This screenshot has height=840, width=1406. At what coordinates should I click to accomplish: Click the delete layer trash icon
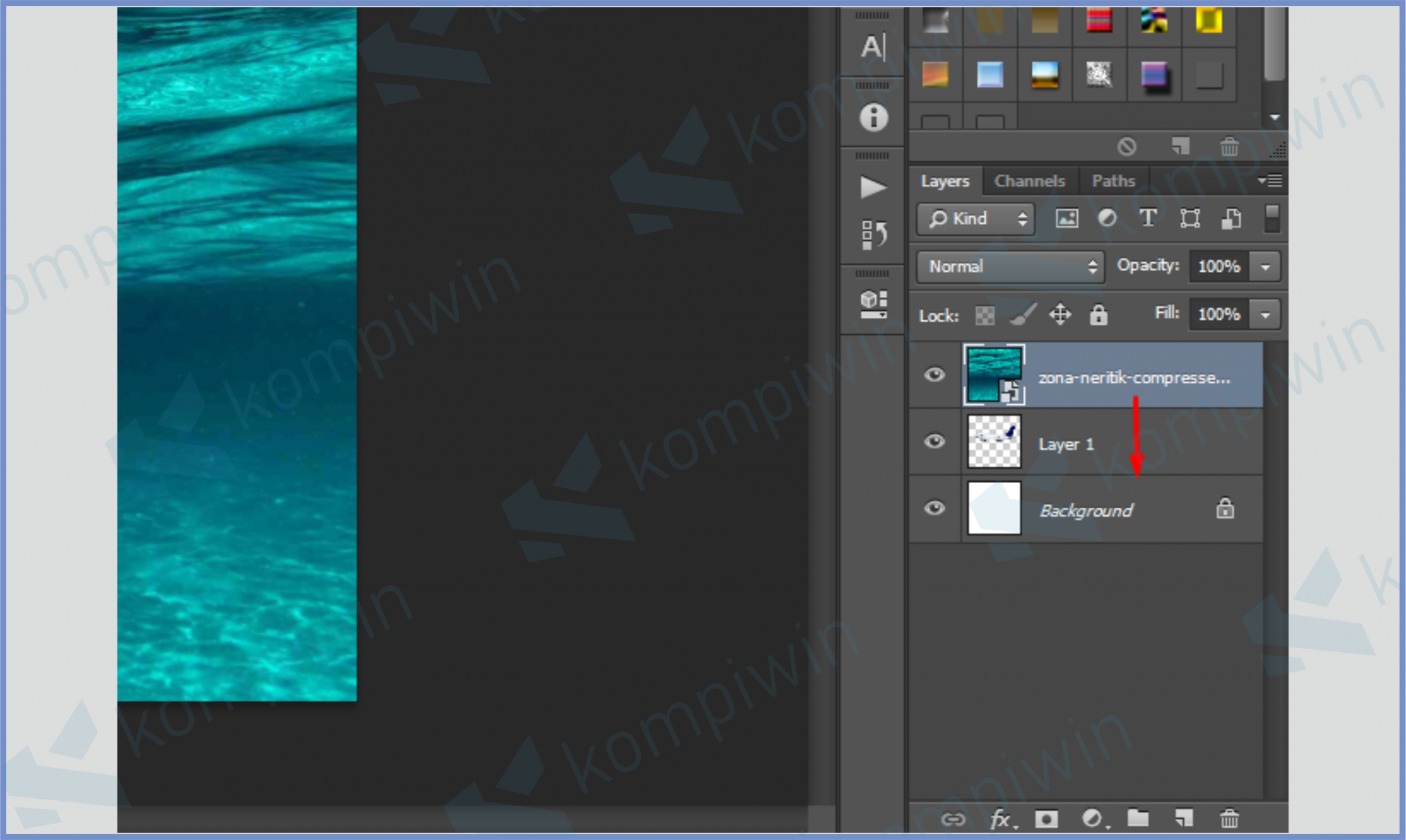[x=1229, y=818]
